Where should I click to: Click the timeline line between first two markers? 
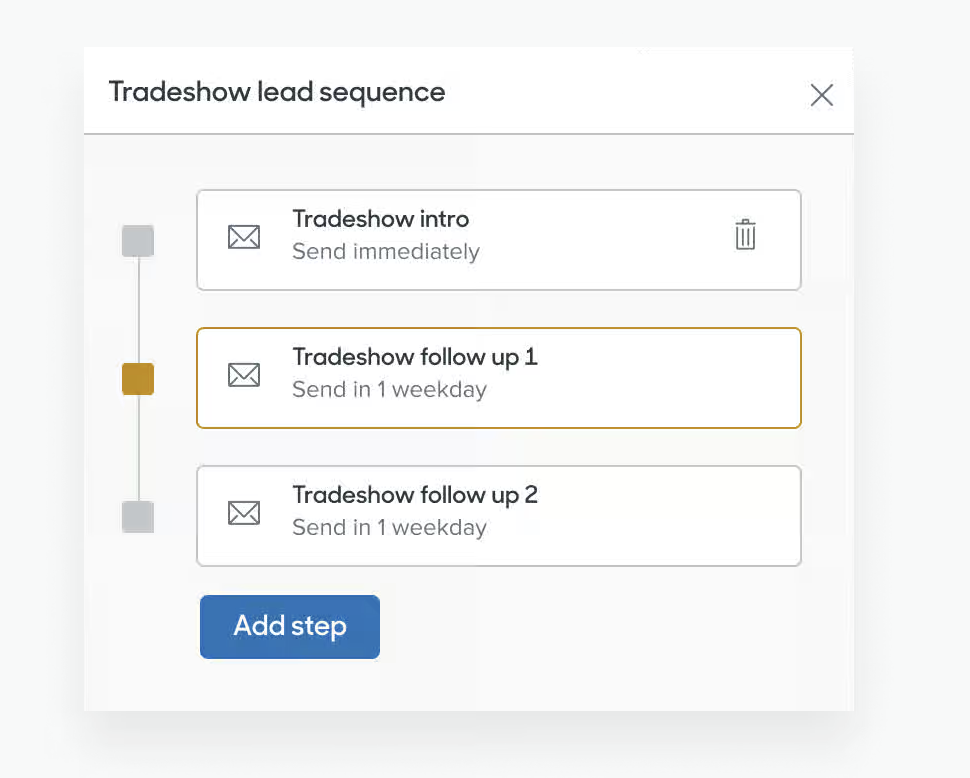point(138,310)
